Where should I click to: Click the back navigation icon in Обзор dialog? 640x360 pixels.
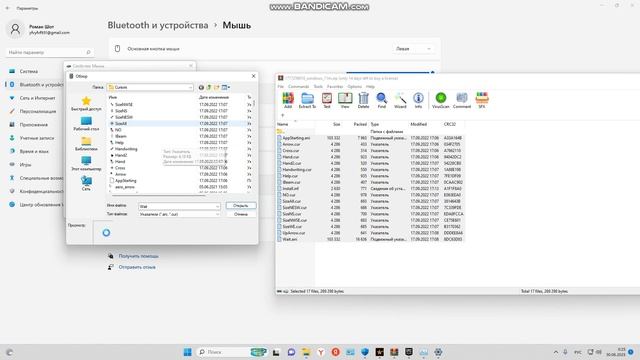201,87
